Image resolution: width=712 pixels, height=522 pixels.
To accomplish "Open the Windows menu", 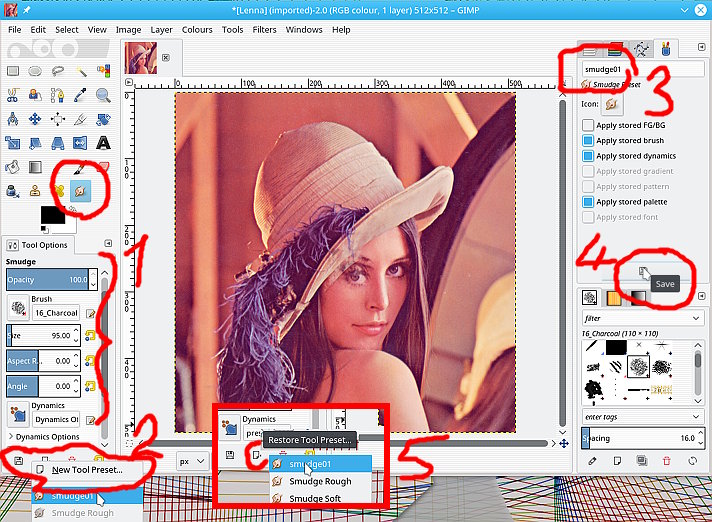I will [x=304, y=30].
